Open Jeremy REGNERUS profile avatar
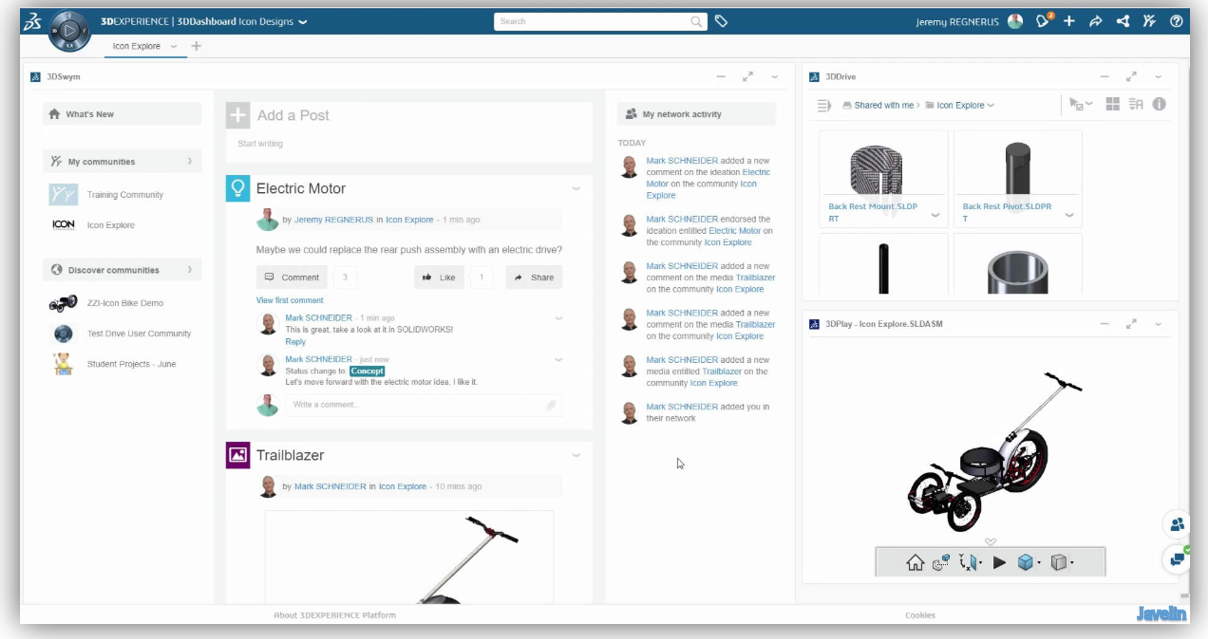The width and height of the screenshot is (1208, 639). click(x=1015, y=21)
